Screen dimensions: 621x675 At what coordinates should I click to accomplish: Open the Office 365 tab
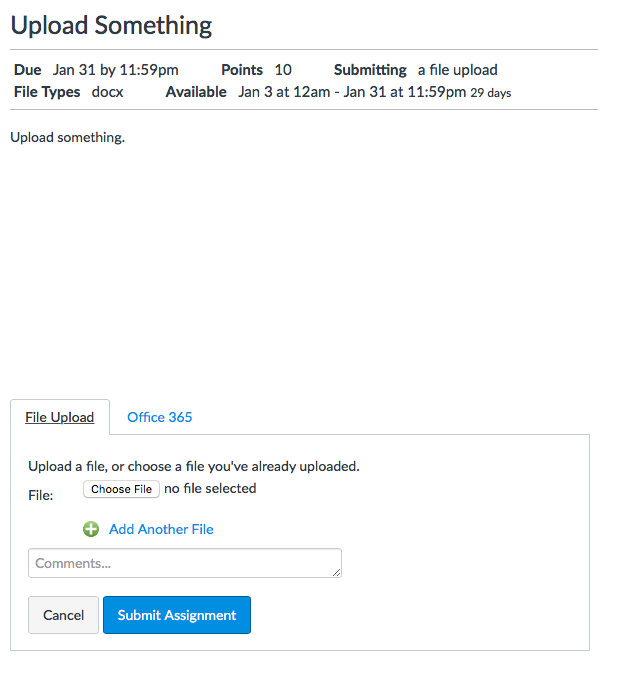pyautogui.click(x=160, y=417)
